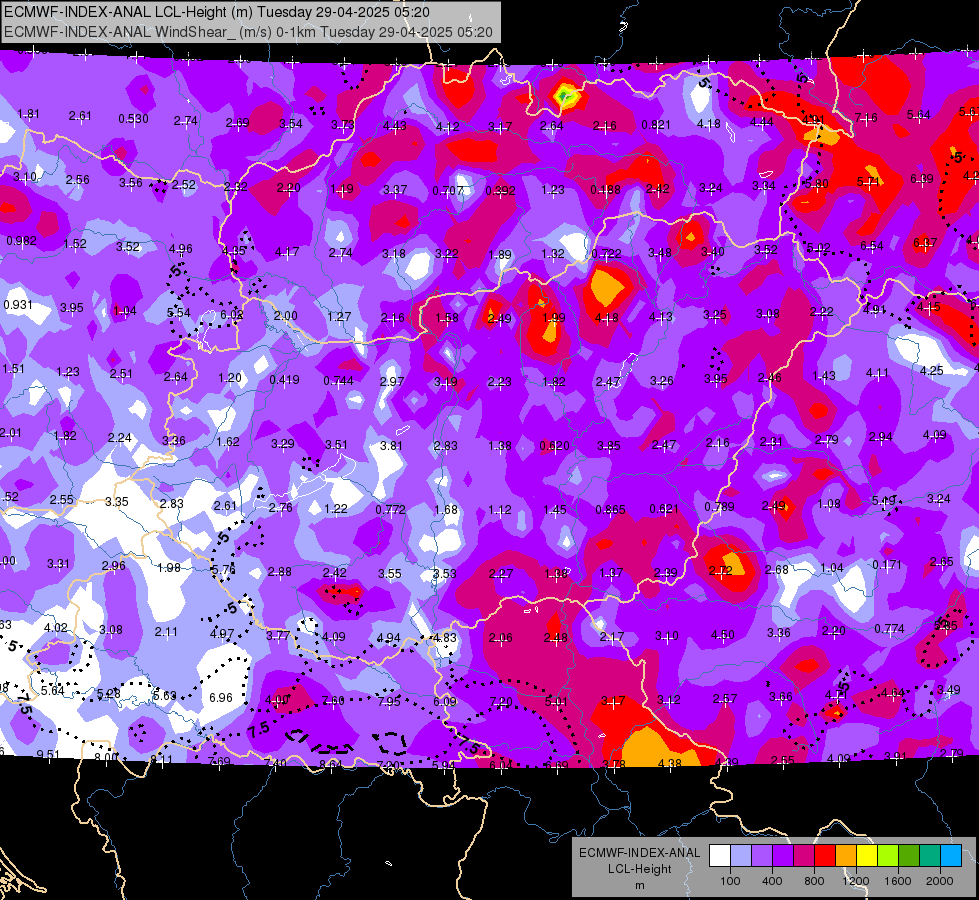Image resolution: width=979 pixels, height=900 pixels.
Task: Click the ECMWF-INDEX-ANAL label in the legend
Action: tap(639, 853)
